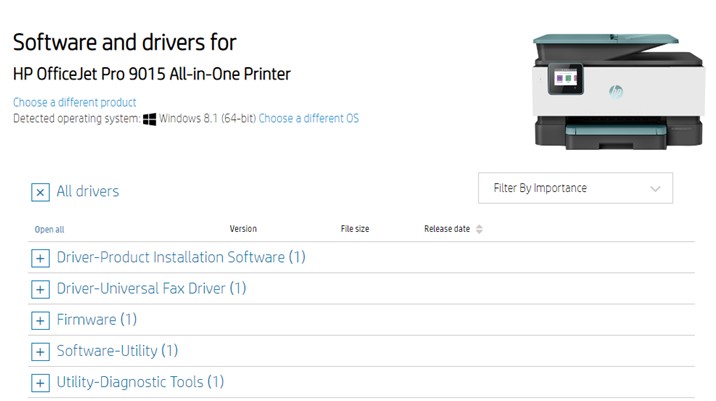
Task: Expand Firmware plus icon
Action: [40, 321]
